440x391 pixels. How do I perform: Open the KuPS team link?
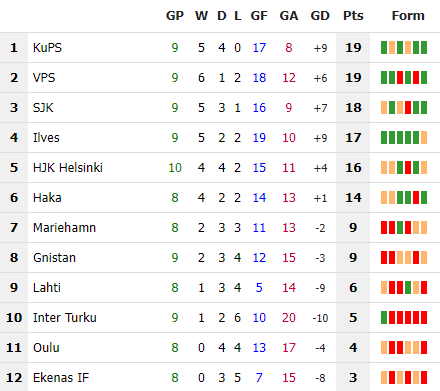[x=47, y=48]
